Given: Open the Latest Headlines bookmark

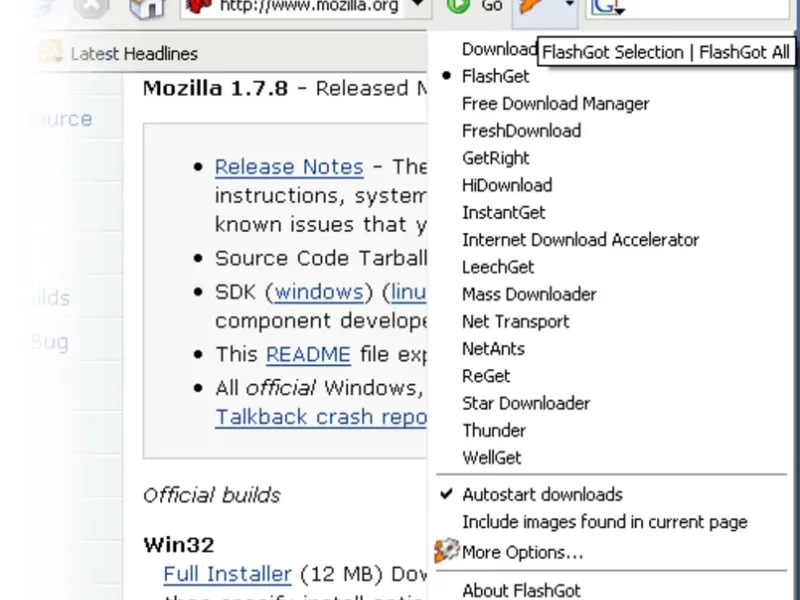Looking at the screenshot, I should (134, 54).
